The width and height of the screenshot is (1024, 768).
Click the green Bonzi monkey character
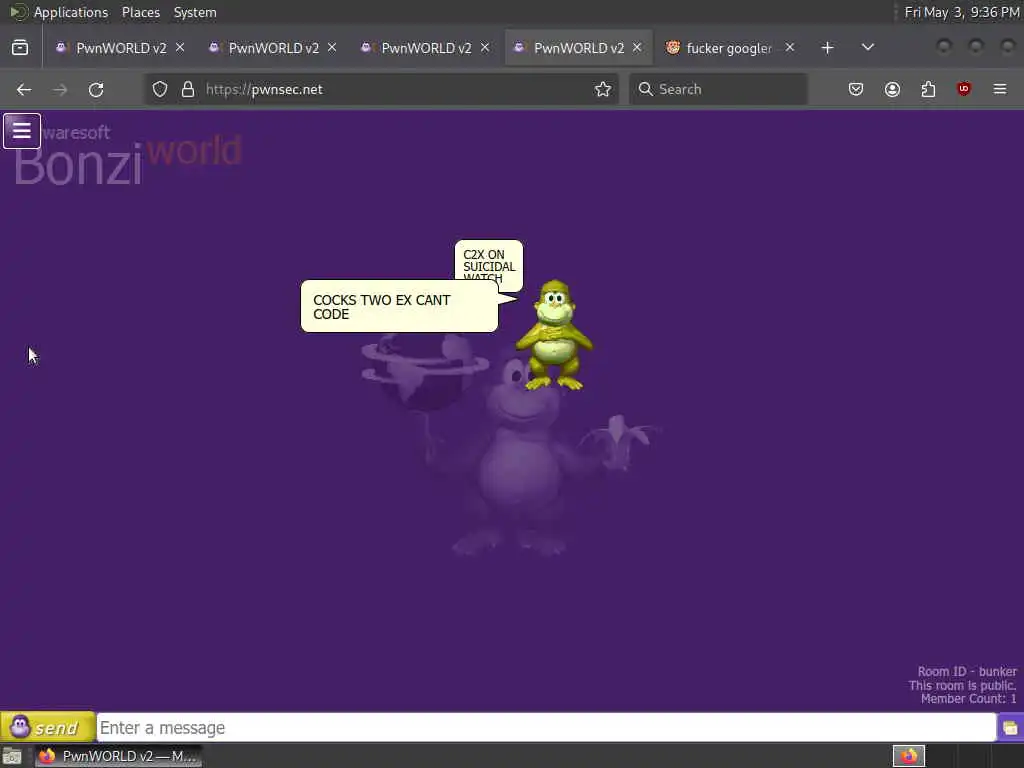(x=554, y=336)
